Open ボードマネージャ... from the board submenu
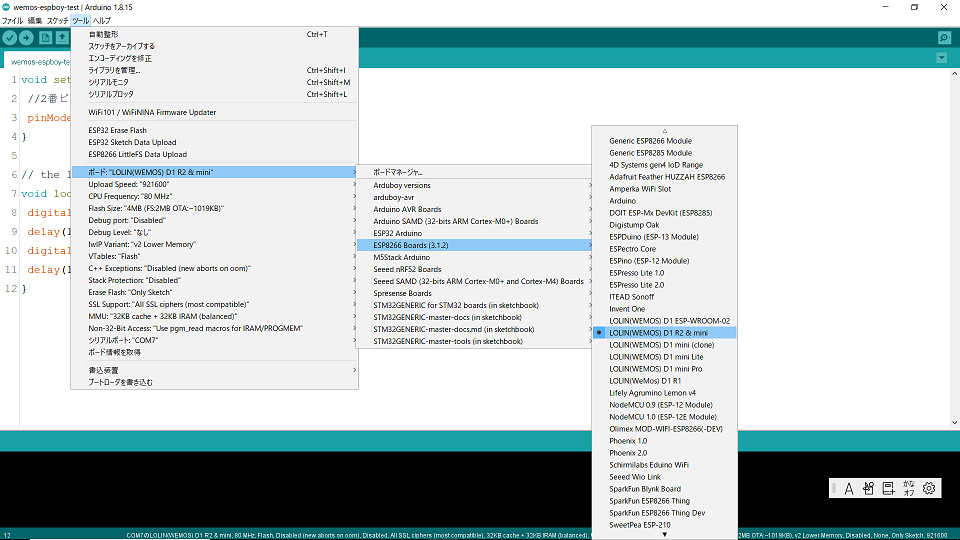 (x=397, y=172)
